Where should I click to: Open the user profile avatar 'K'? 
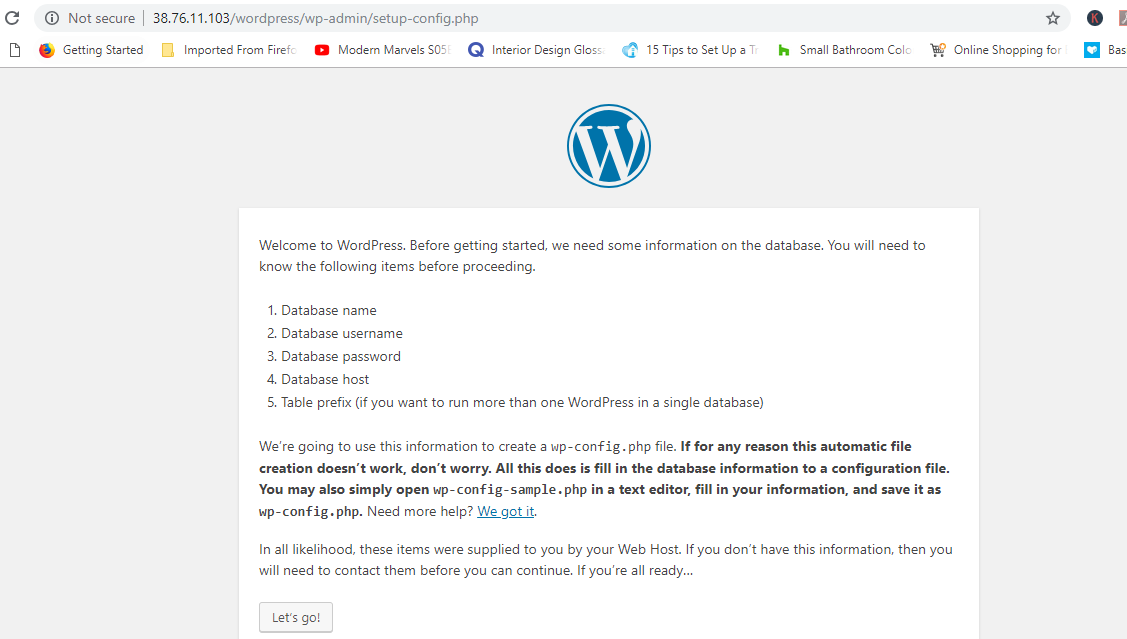(x=1095, y=18)
